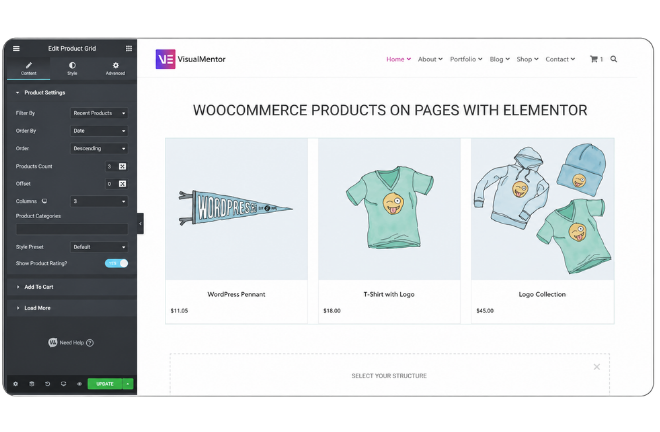660x432 pixels.
Task: Open the About menu item
Action: pyautogui.click(x=430, y=59)
